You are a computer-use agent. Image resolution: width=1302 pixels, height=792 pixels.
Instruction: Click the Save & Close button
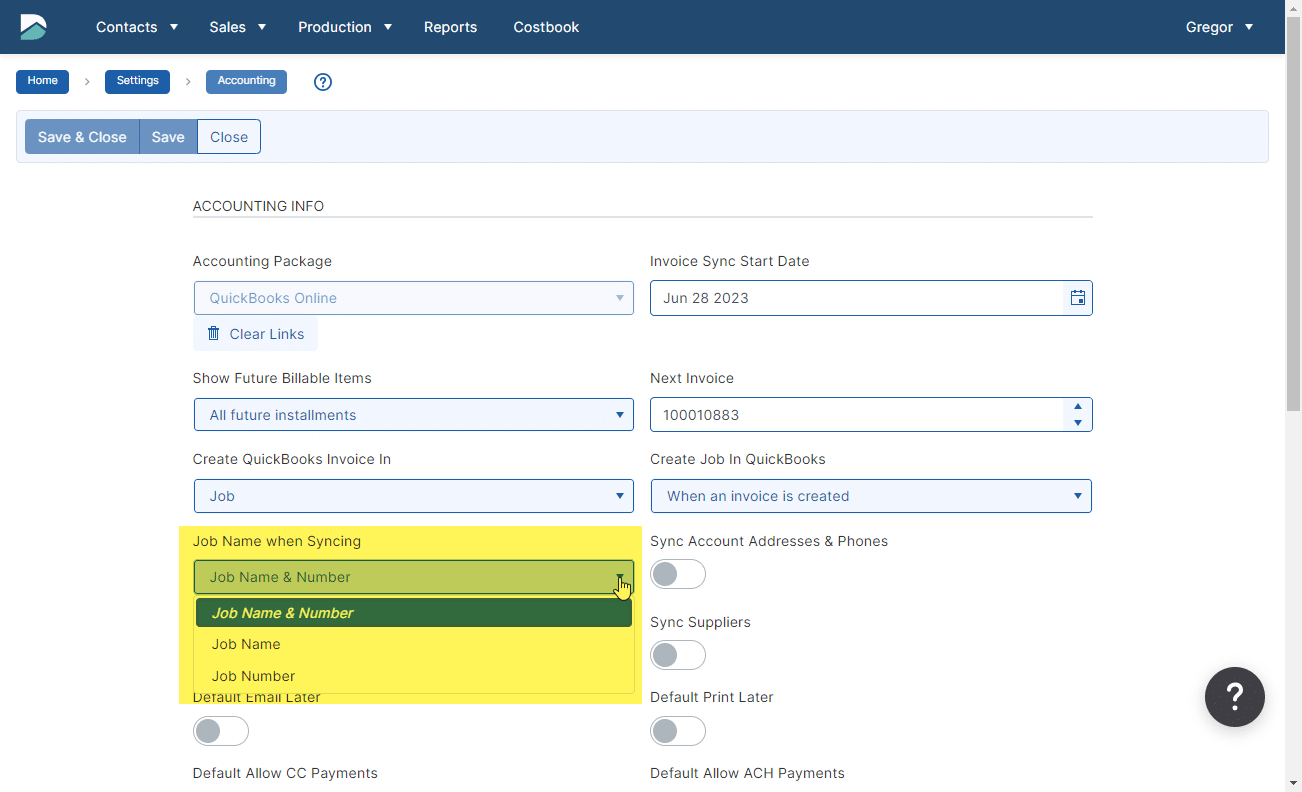click(82, 137)
